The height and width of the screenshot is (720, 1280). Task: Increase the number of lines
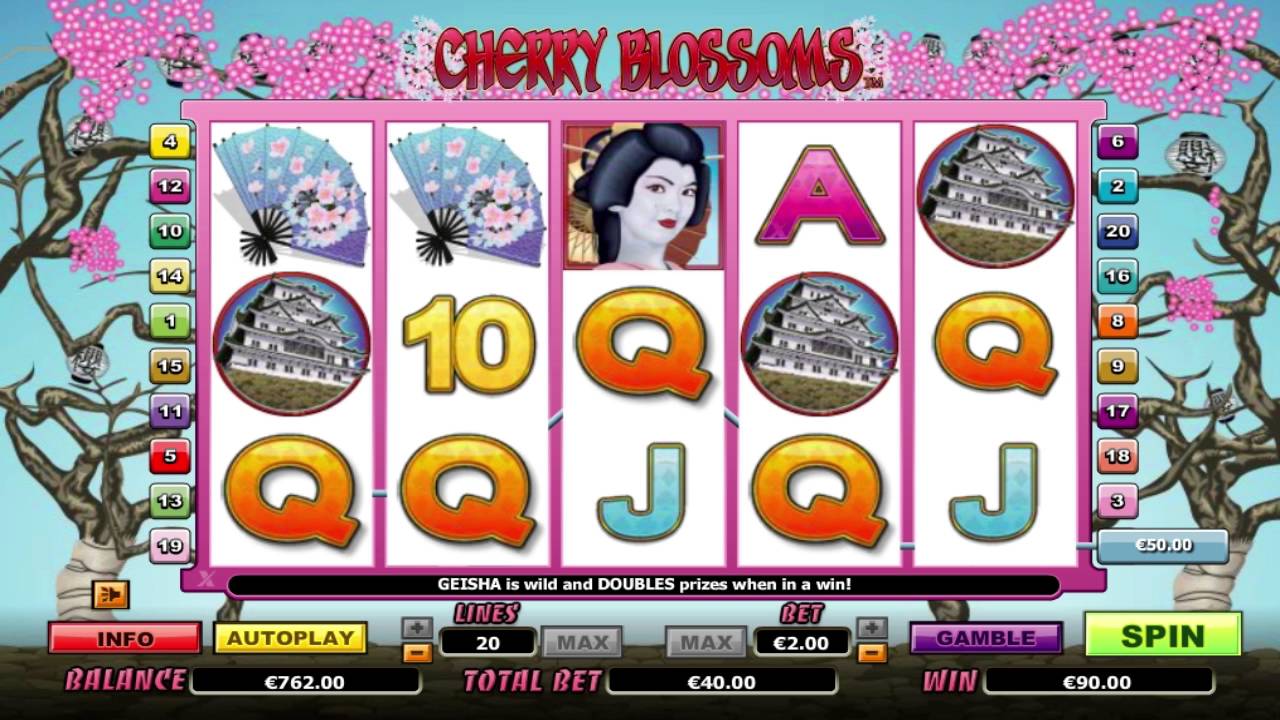(x=417, y=628)
